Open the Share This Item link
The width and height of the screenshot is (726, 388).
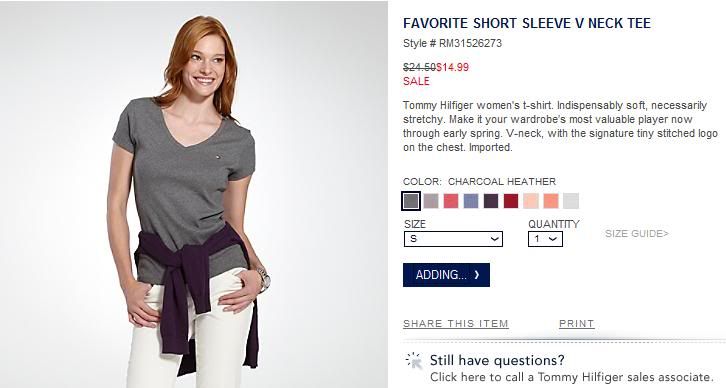pos(456,324)
